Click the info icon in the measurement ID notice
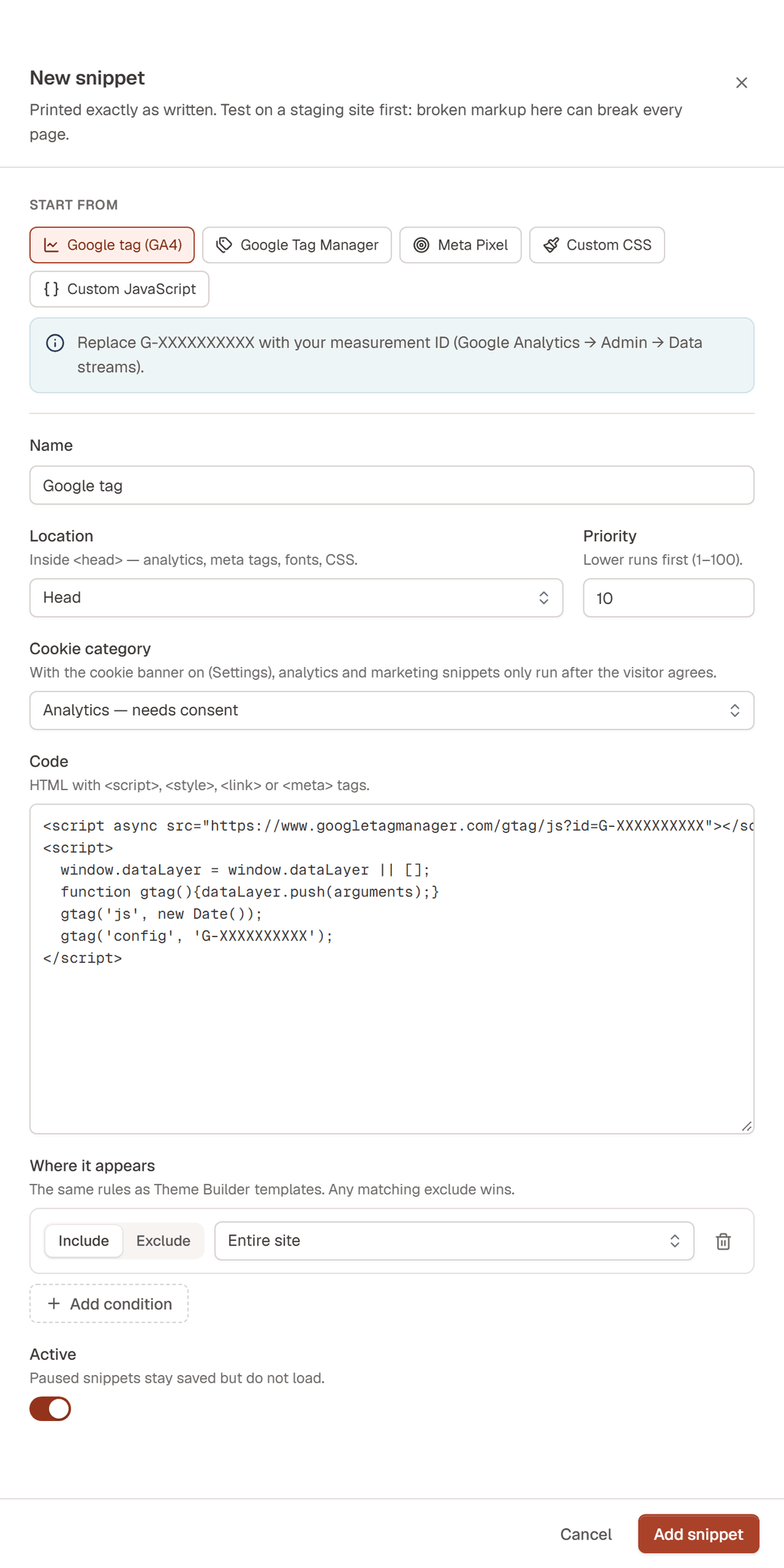This screenshot has height=1568, width=784. point(55,343)
